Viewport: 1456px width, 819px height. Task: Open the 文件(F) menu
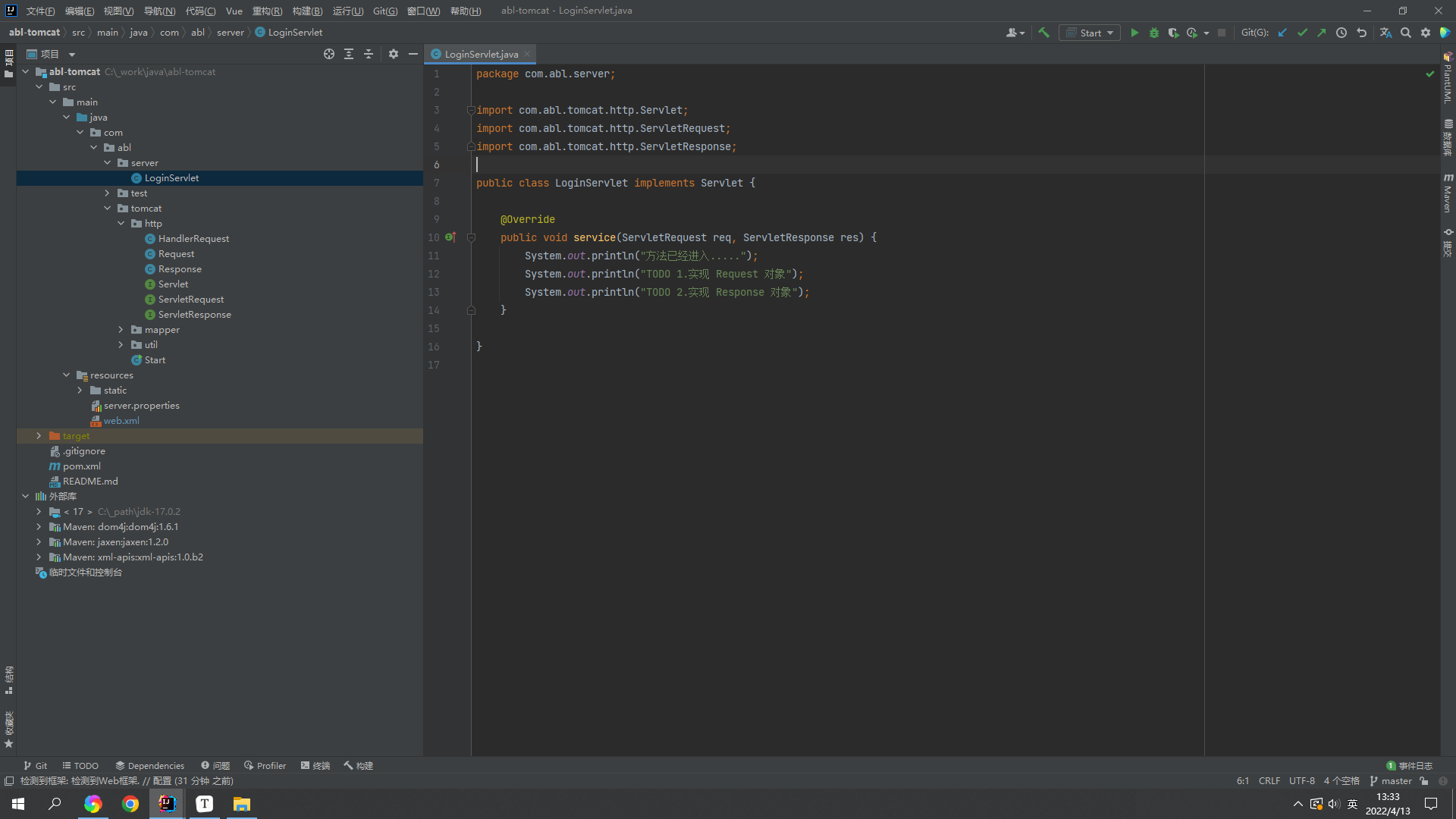point(40,11)
